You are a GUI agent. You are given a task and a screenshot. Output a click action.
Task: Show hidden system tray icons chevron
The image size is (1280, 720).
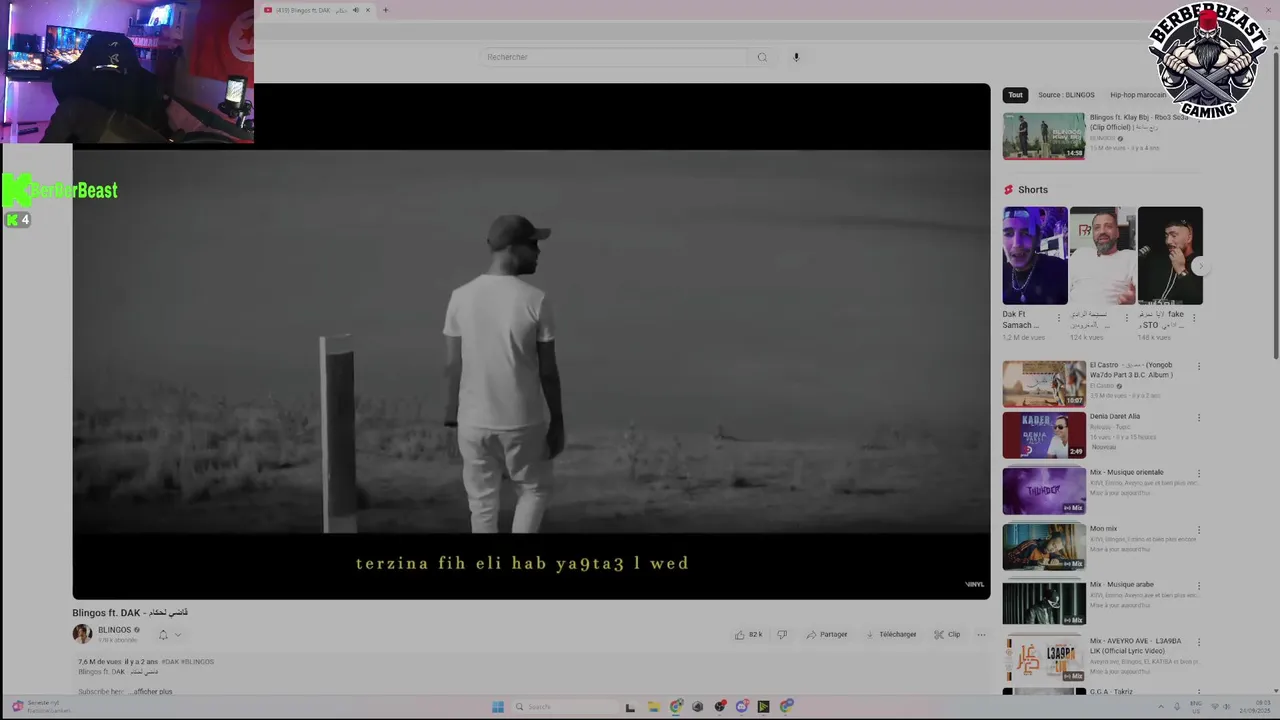click(1161, 707)
